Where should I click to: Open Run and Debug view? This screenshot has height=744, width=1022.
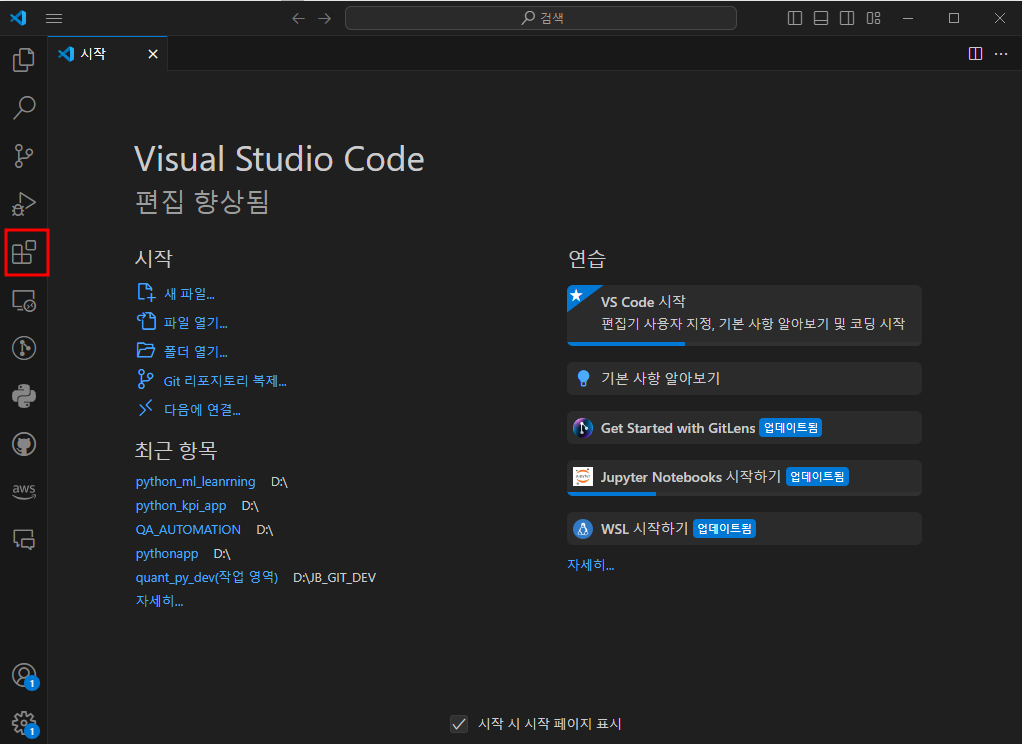click(x=23, y=204)
